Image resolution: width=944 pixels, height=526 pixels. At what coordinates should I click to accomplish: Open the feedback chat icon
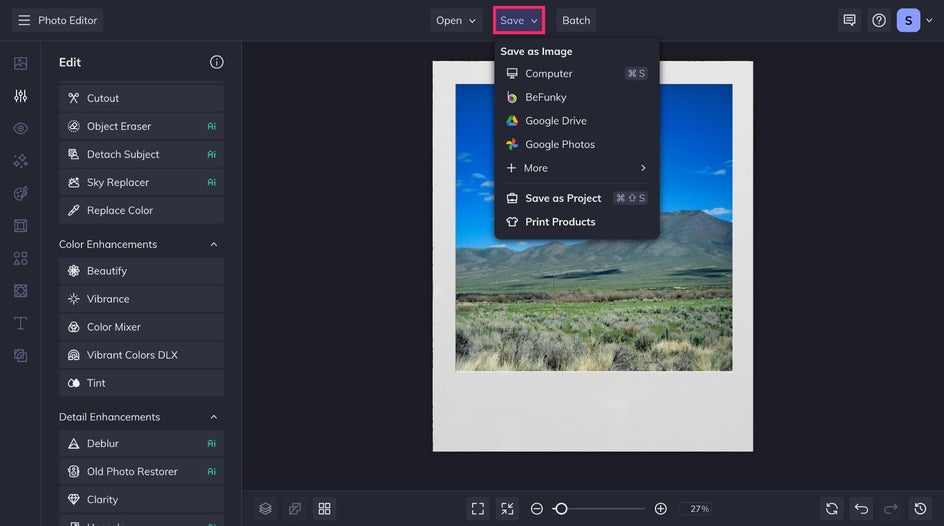pos(849,20)
